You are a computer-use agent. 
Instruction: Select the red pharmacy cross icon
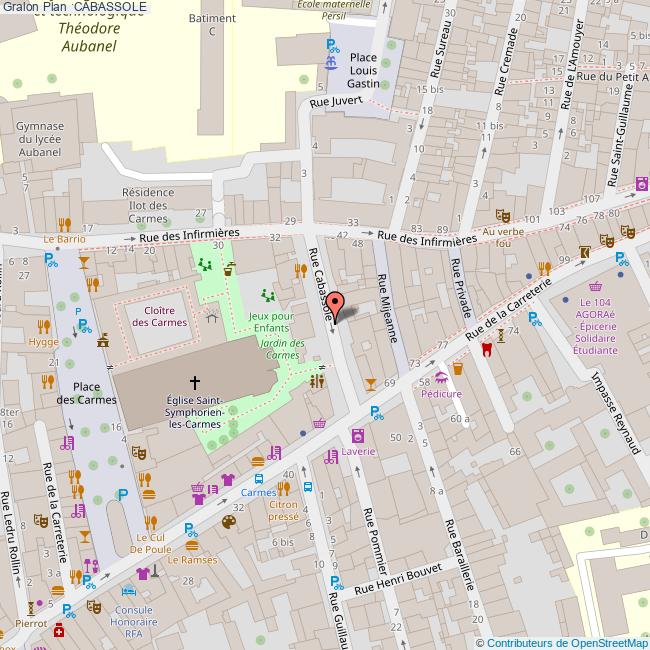click(59, 631)
